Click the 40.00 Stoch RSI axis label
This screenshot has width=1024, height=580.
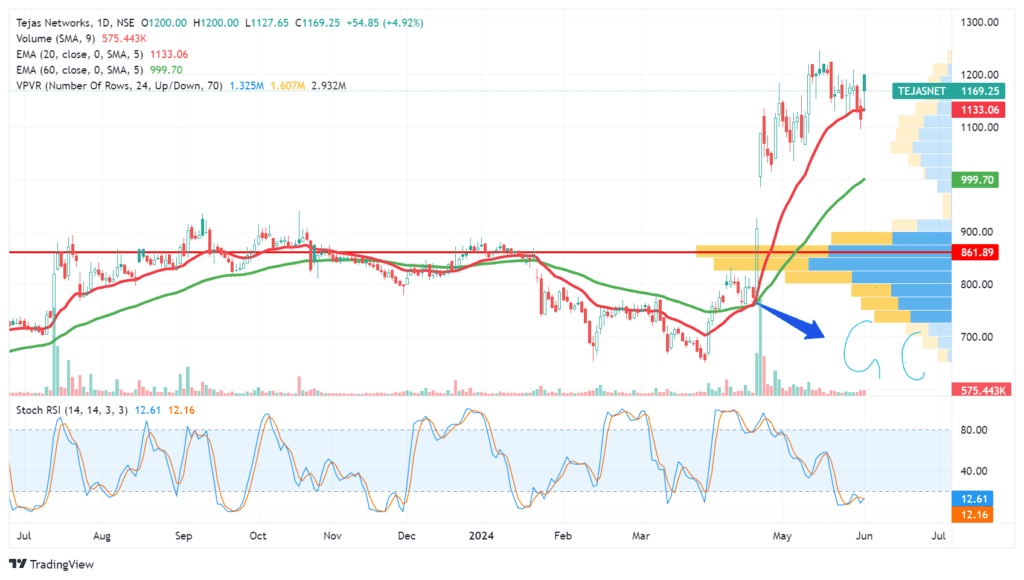pos(974,471)
